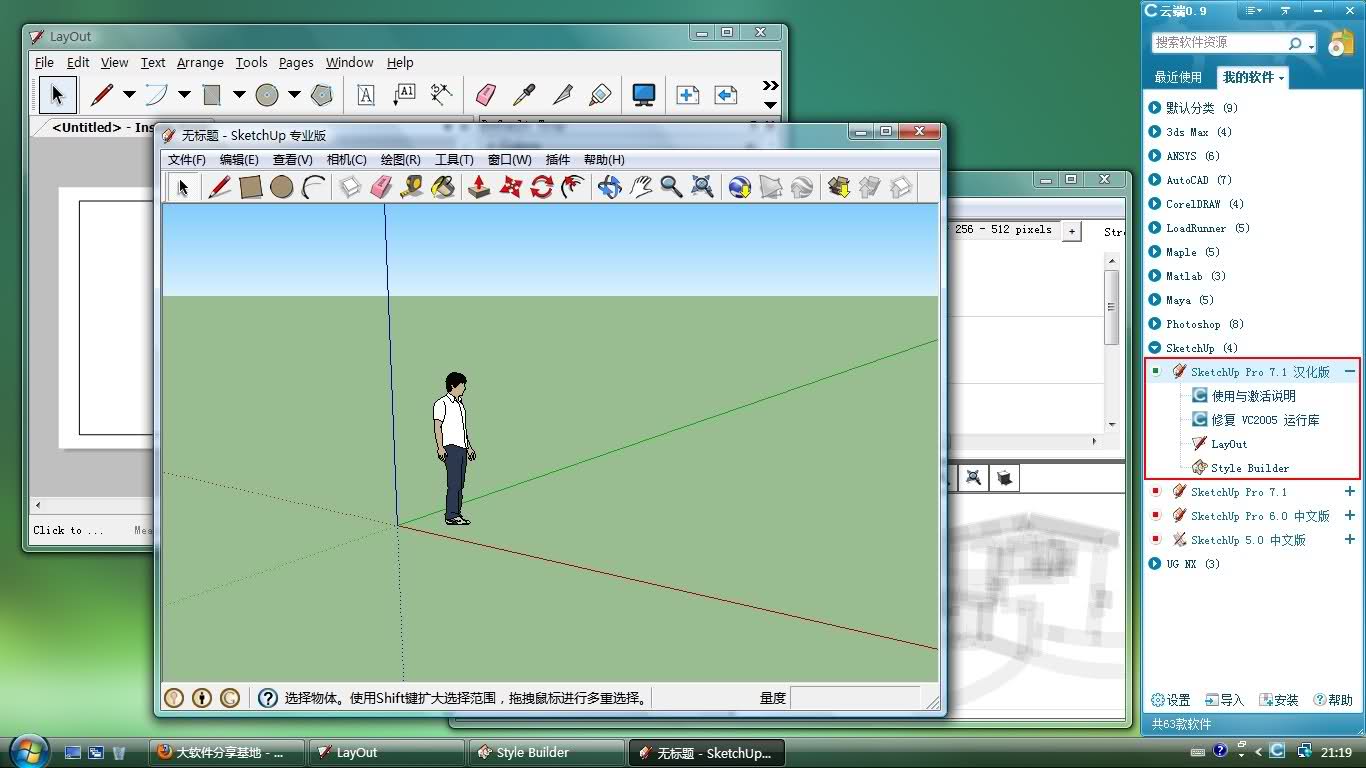1366x768 pixels.
Task: Click the 量度 measurement input box
Action: tap(856, 698)
